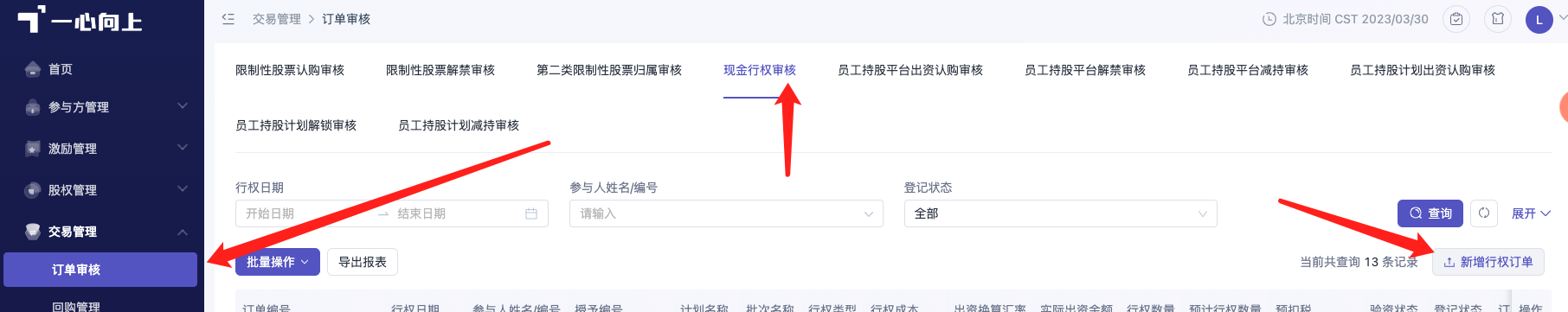Open calendar icon in 行权日期 field

(x=531, y=213)
